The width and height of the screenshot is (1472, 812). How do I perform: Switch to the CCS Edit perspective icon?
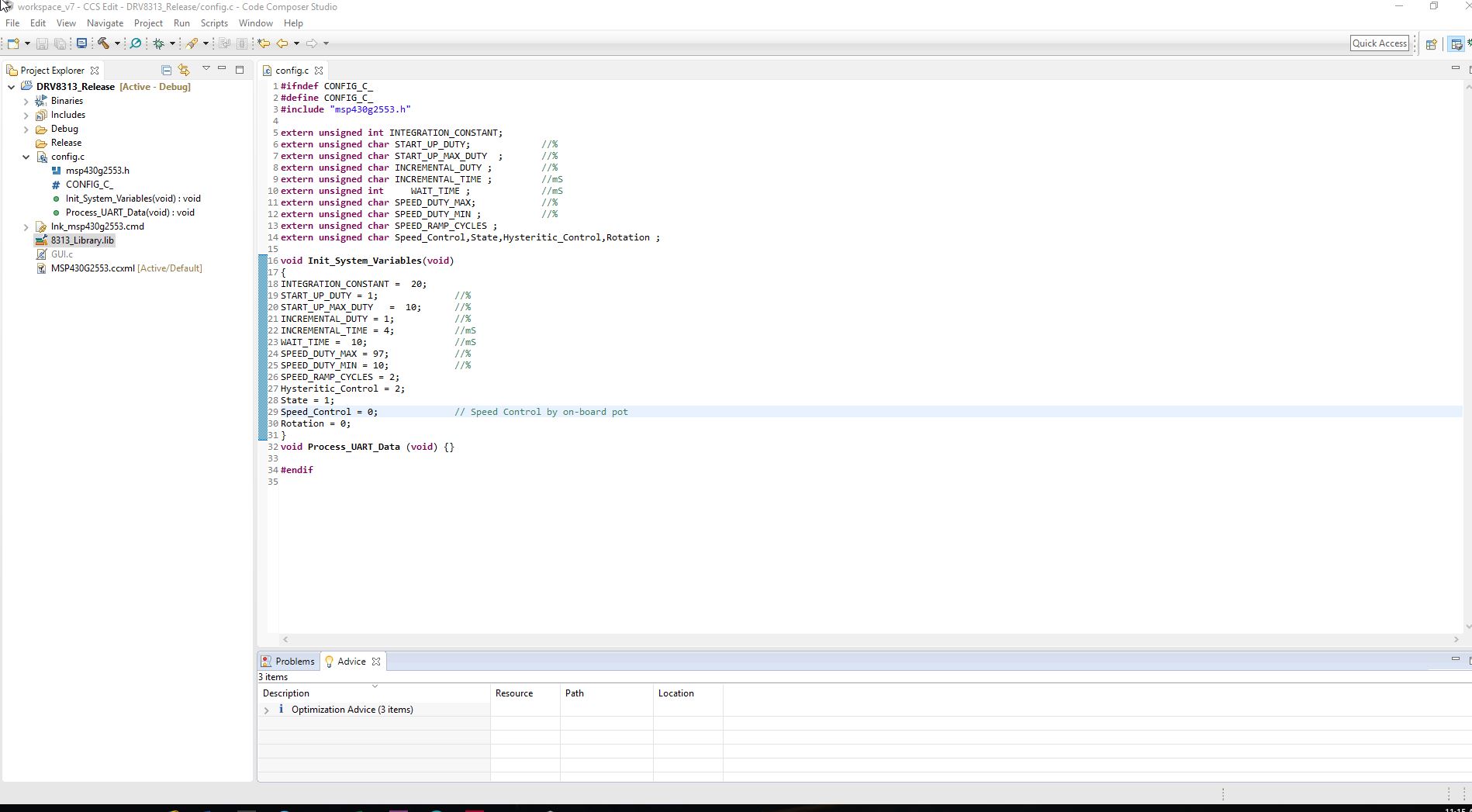[1456, 44]
